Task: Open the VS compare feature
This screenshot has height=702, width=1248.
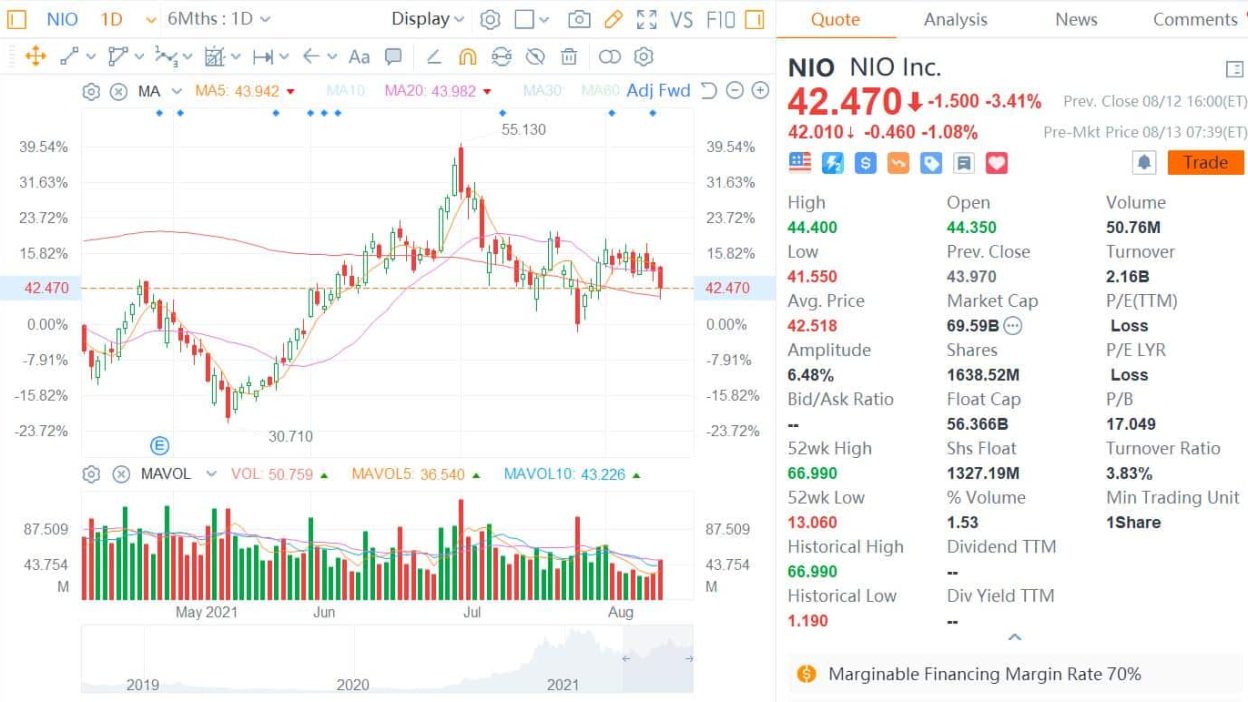Action: [x=681, y=19]
